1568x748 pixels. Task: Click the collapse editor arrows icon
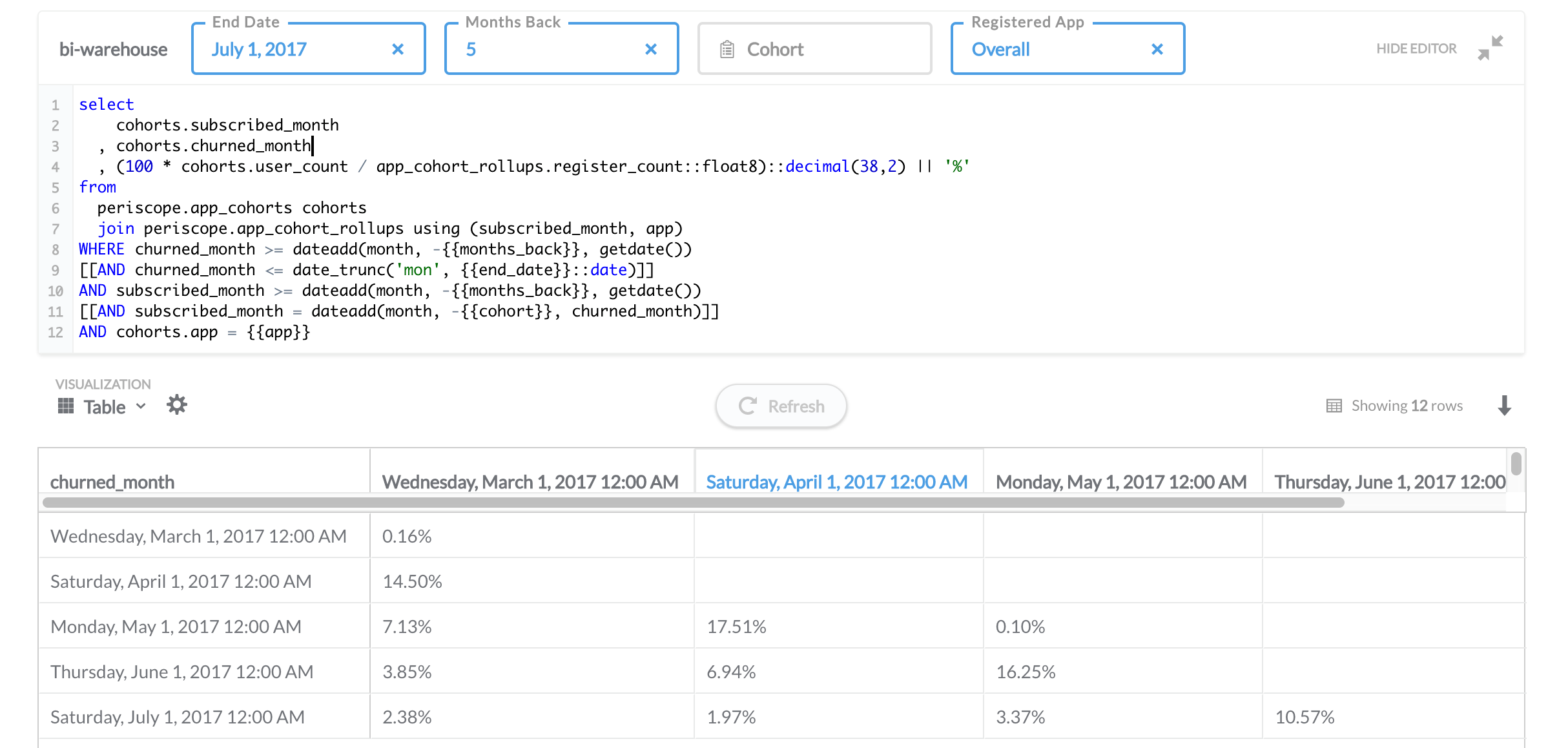tap(1491, 48)
